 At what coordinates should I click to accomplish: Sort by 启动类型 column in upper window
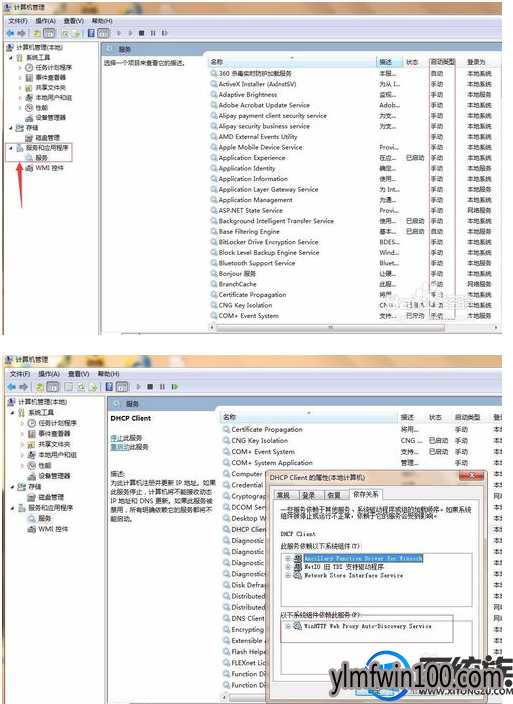[442, 62]
